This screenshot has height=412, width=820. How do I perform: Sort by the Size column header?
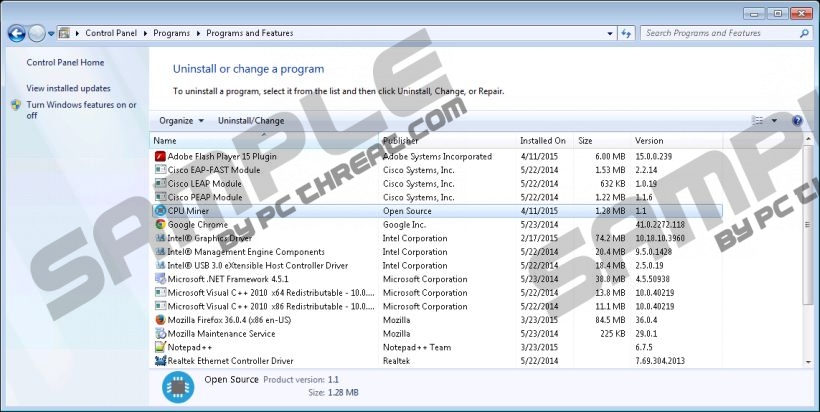602,141
